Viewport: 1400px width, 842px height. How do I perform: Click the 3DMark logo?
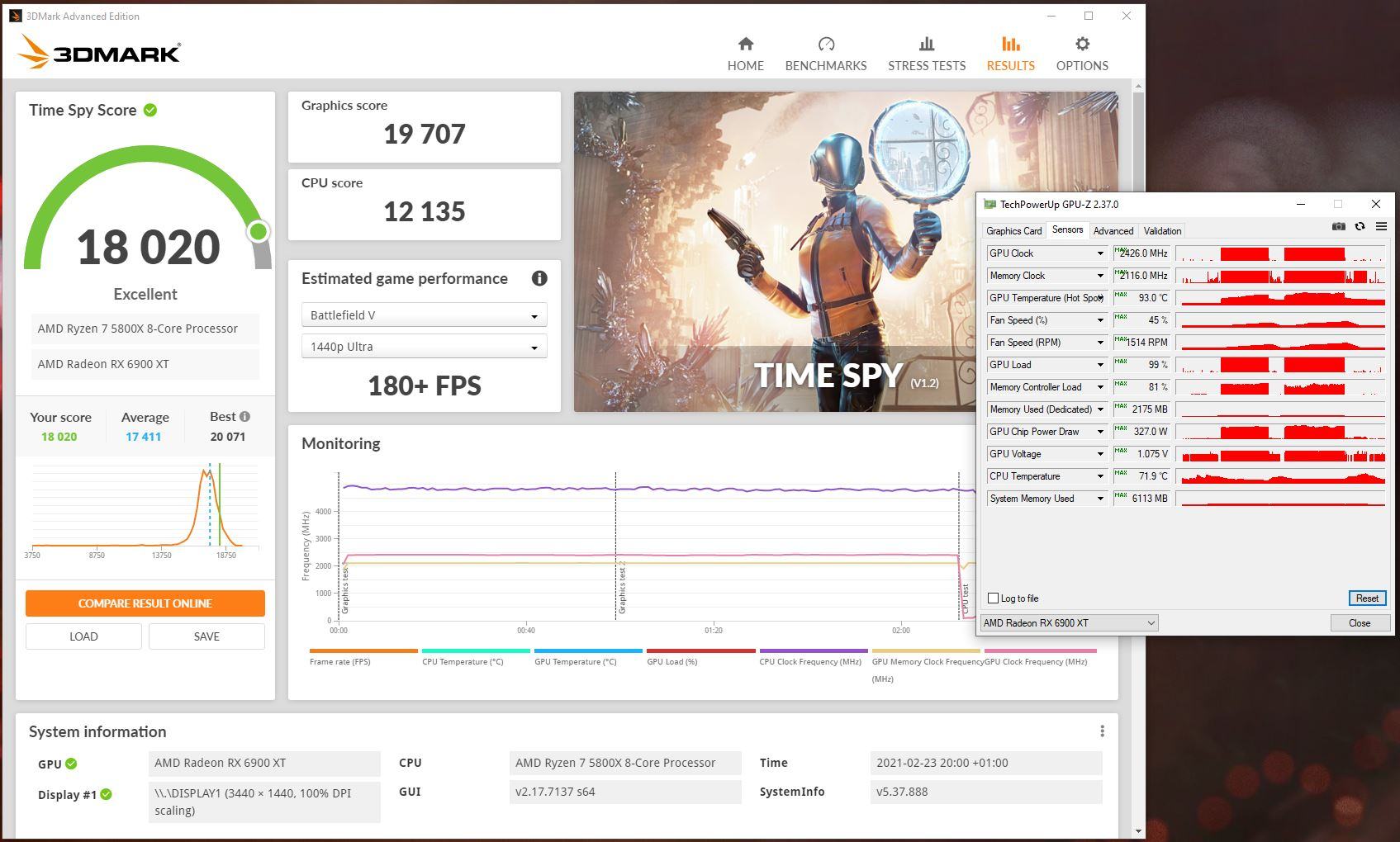(x=98, y=51)
